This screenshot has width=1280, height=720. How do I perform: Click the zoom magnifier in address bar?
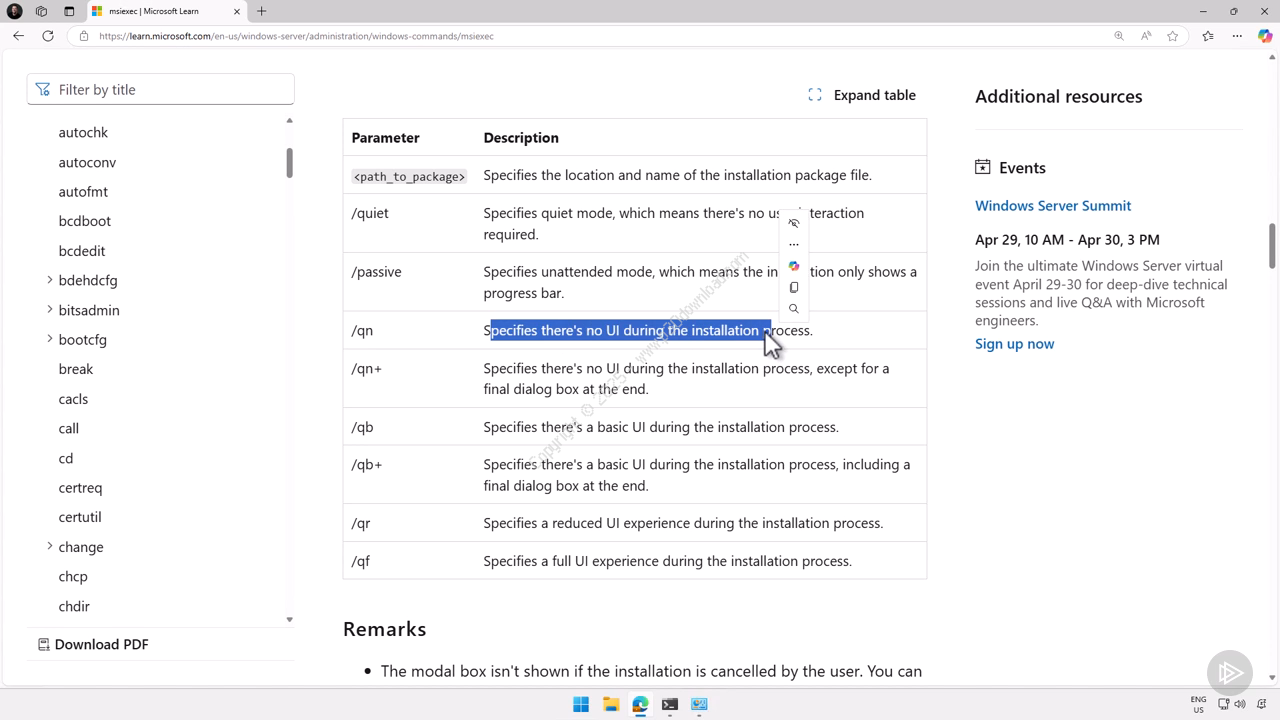(1119, 36)
